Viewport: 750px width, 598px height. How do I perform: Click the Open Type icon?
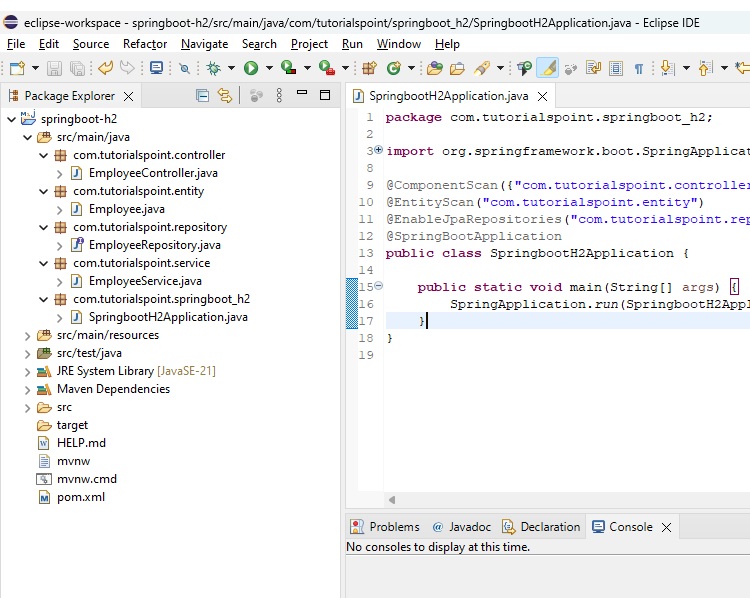pos(433,68)
